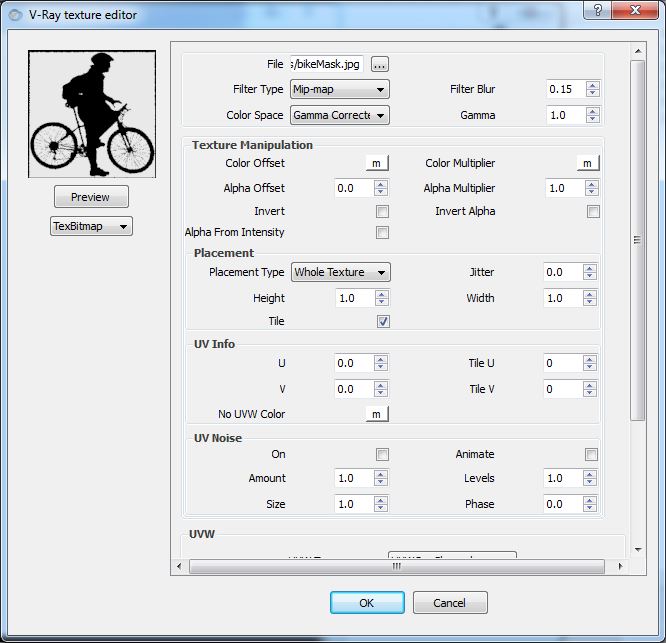Click vertical scrollbar up arrow
This screenshot has height=643, width=666.
(638, 51)
